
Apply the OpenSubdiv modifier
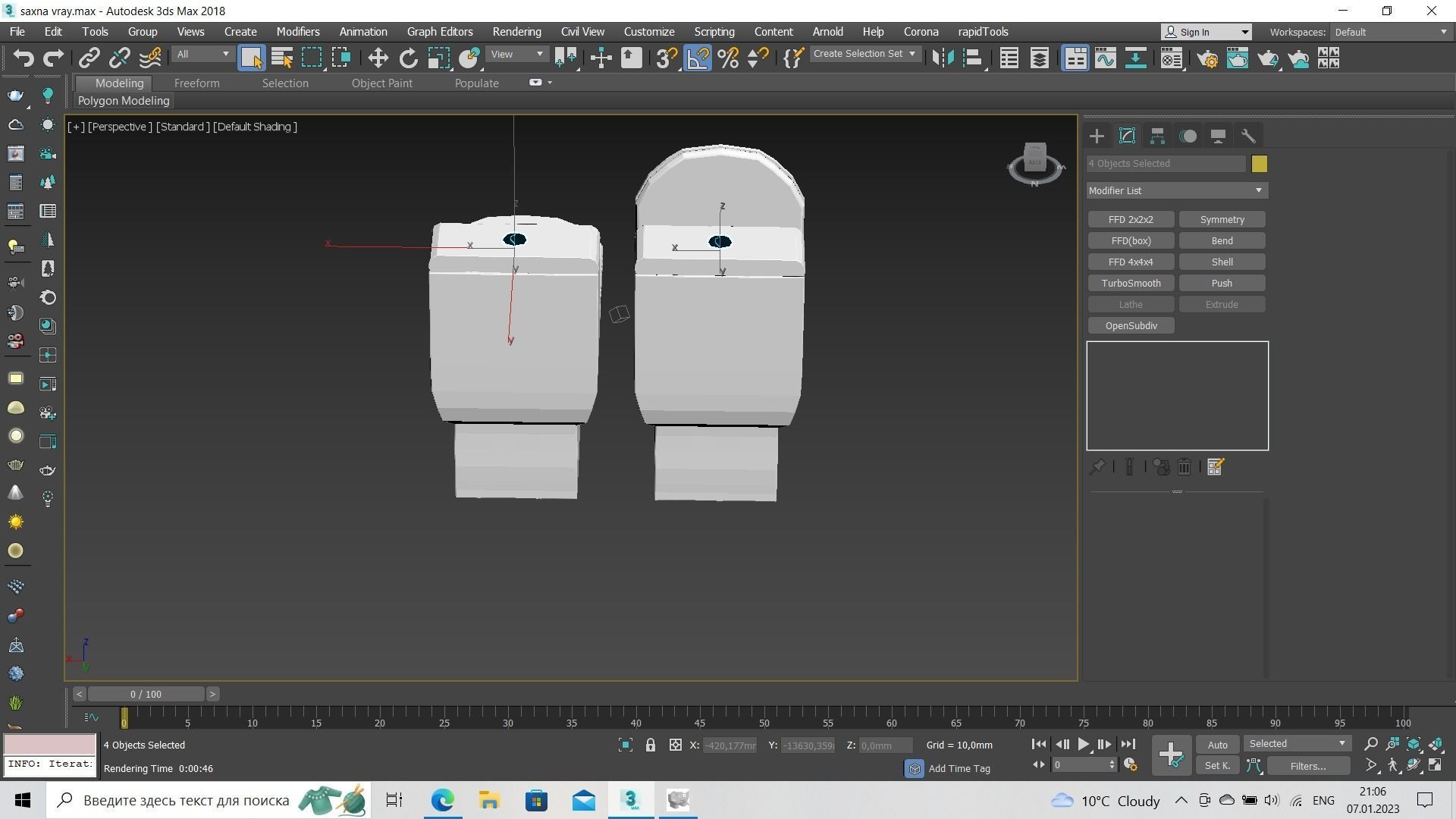coord(1131,325)
